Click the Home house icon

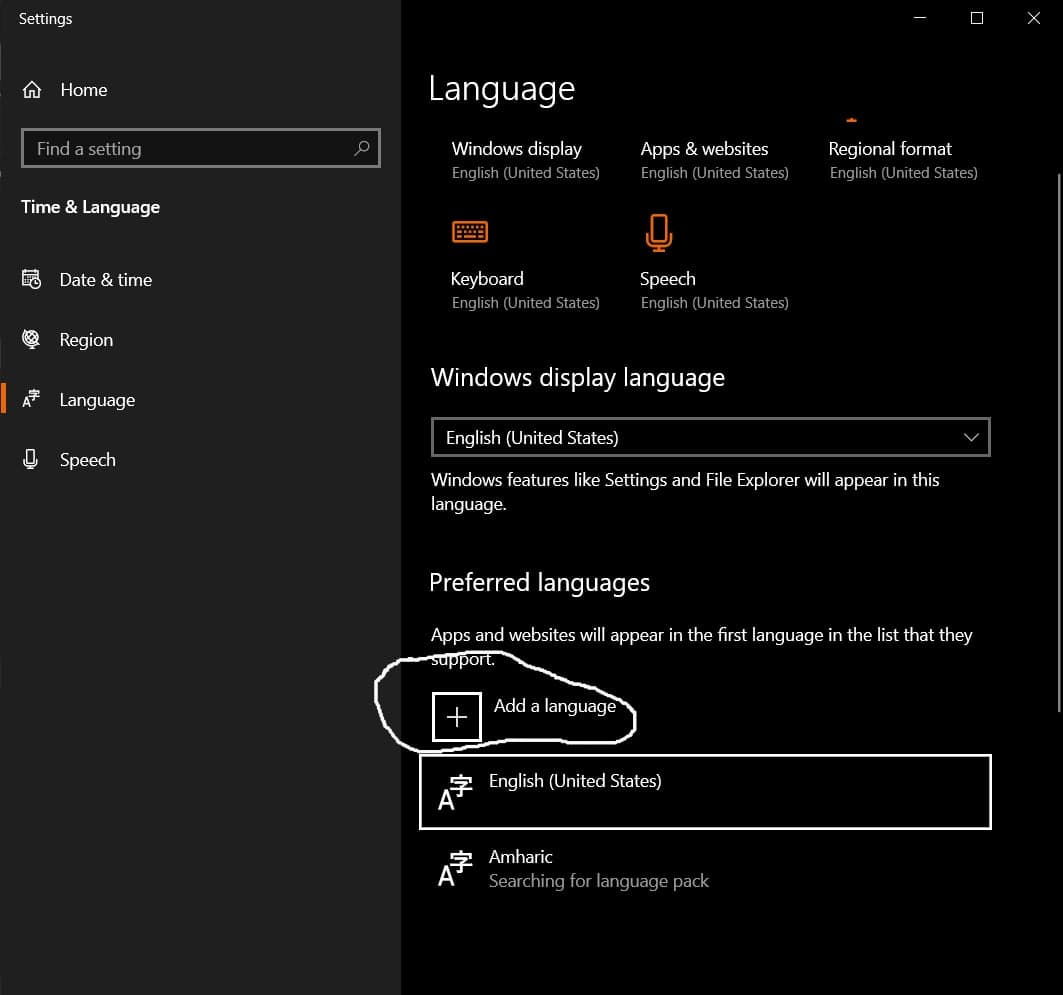point(32,89)
